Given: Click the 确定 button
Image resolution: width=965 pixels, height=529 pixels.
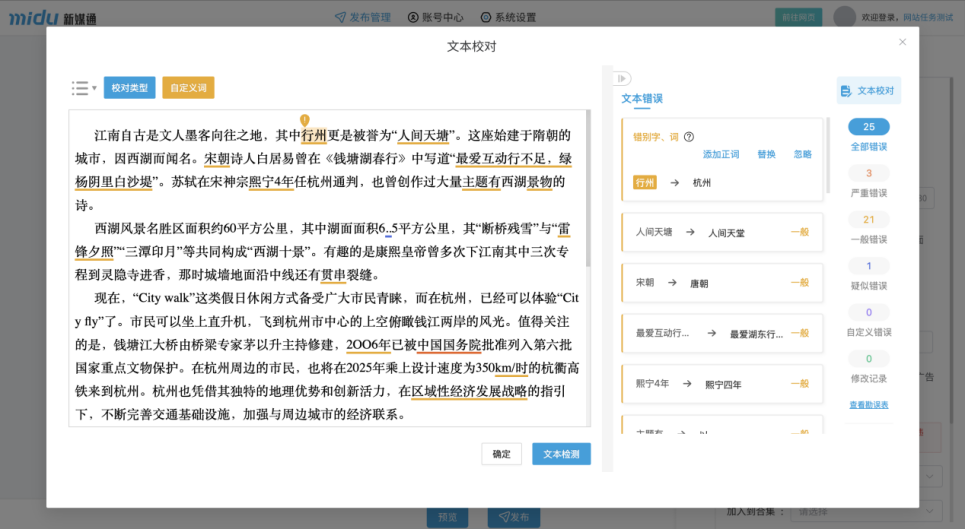Looking at the screenshot, I should [502, 454].
